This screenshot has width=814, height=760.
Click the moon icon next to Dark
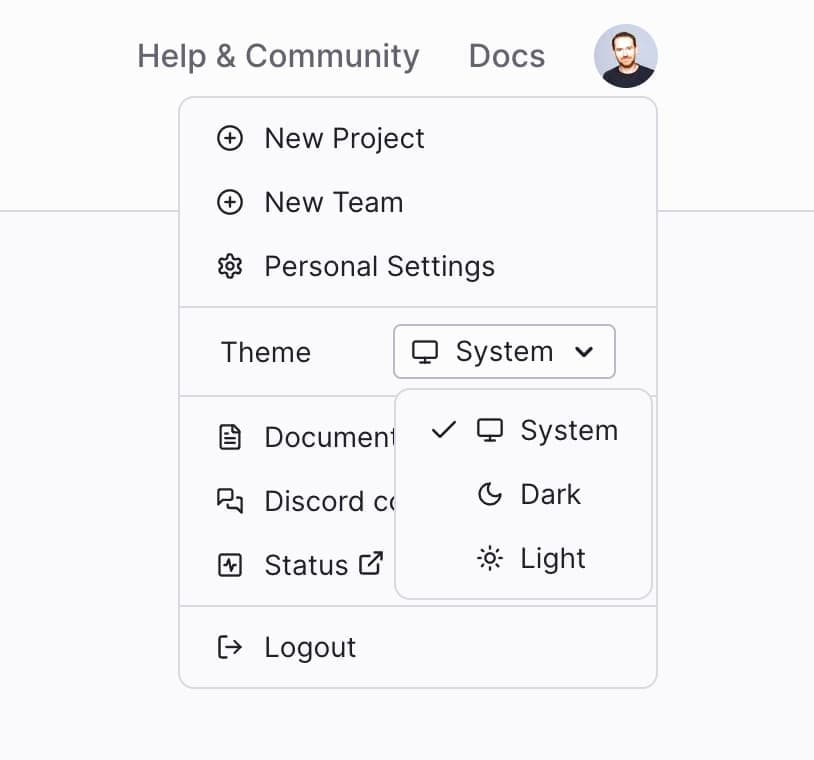489,494
